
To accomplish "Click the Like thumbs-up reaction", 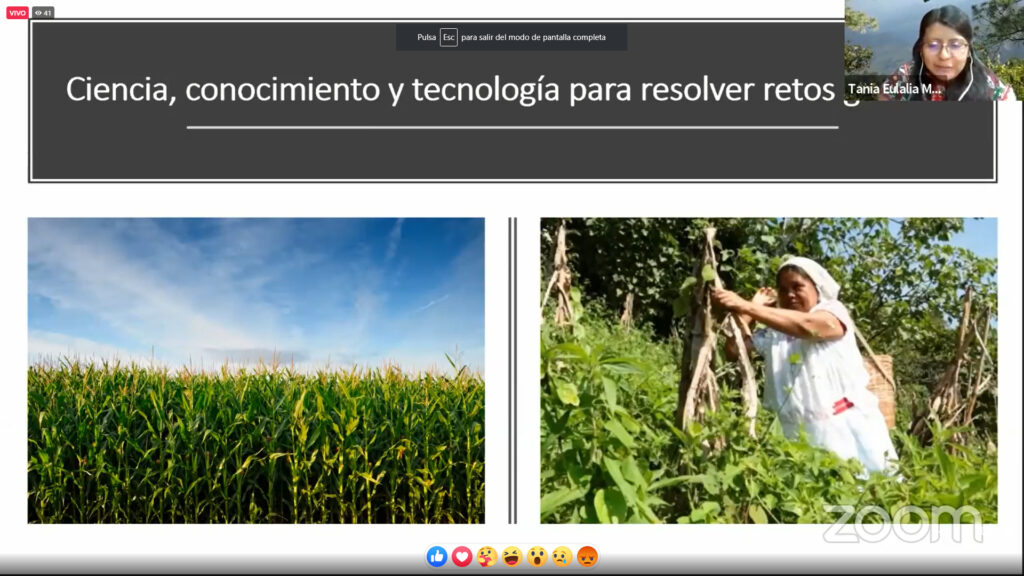I will [437, 557].
